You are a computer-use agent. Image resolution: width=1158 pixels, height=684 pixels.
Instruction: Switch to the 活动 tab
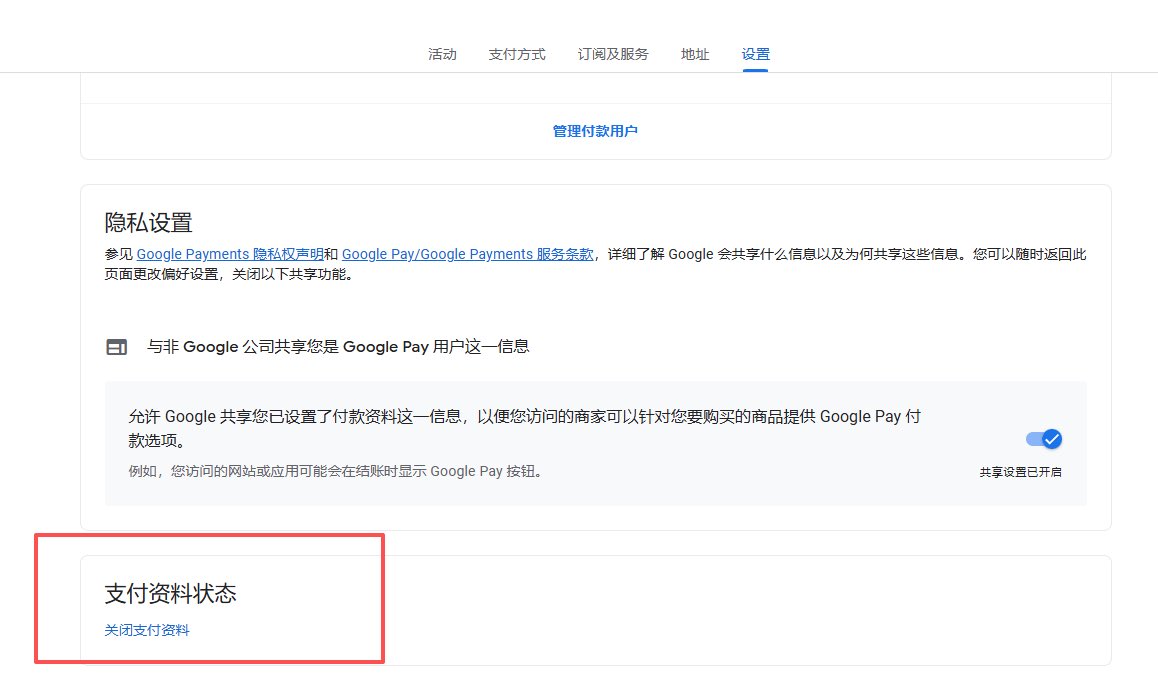coord(442,54)
